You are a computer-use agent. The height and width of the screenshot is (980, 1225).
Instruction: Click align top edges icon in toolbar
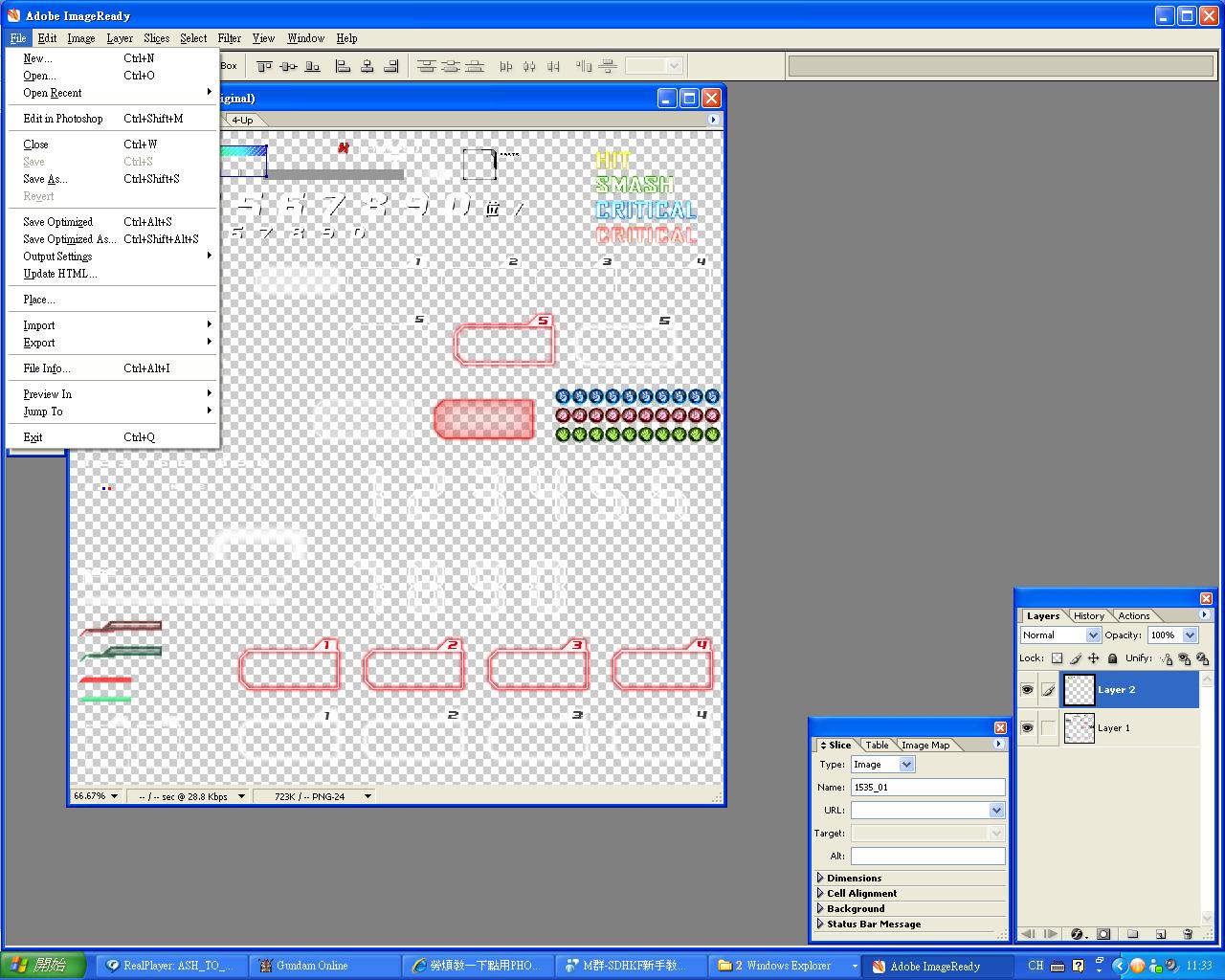[x=264, y=66]
